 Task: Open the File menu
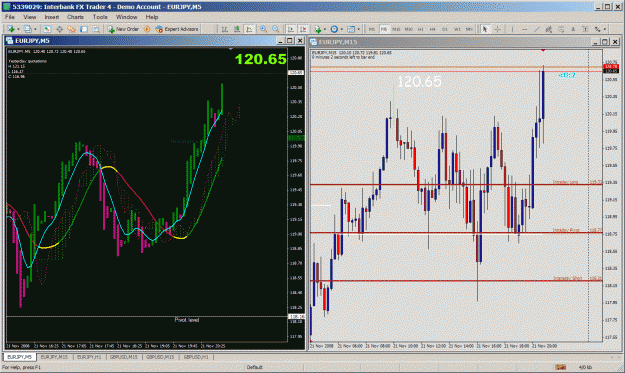tap(10, 17)
